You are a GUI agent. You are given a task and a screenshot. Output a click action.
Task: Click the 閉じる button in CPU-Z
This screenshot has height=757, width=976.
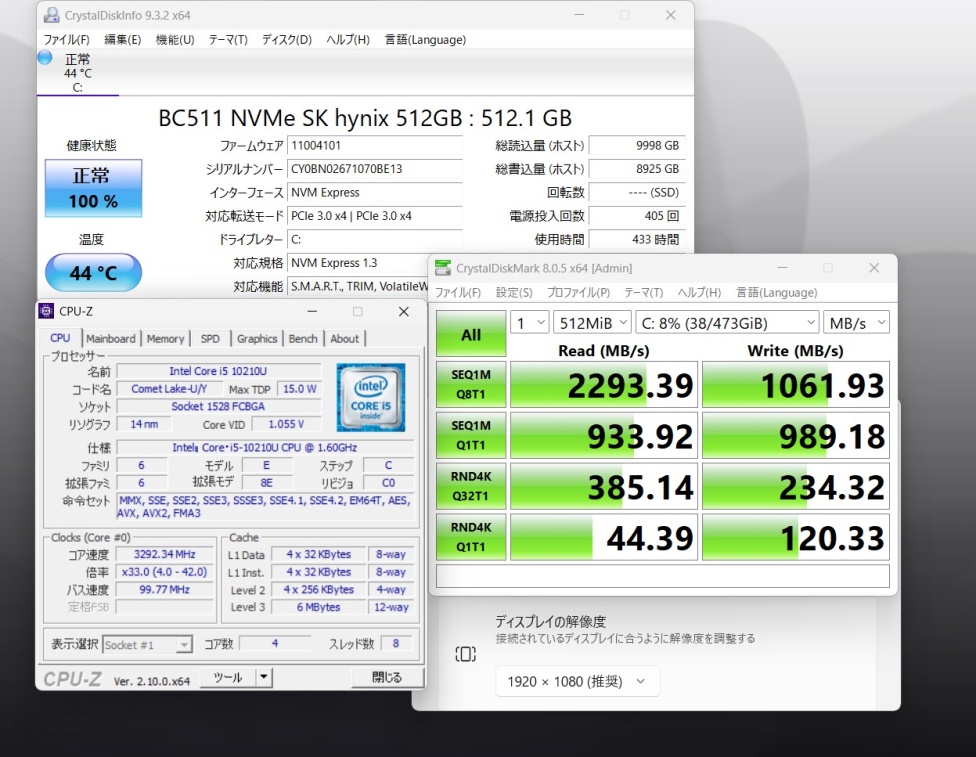(x=387, y=677)
